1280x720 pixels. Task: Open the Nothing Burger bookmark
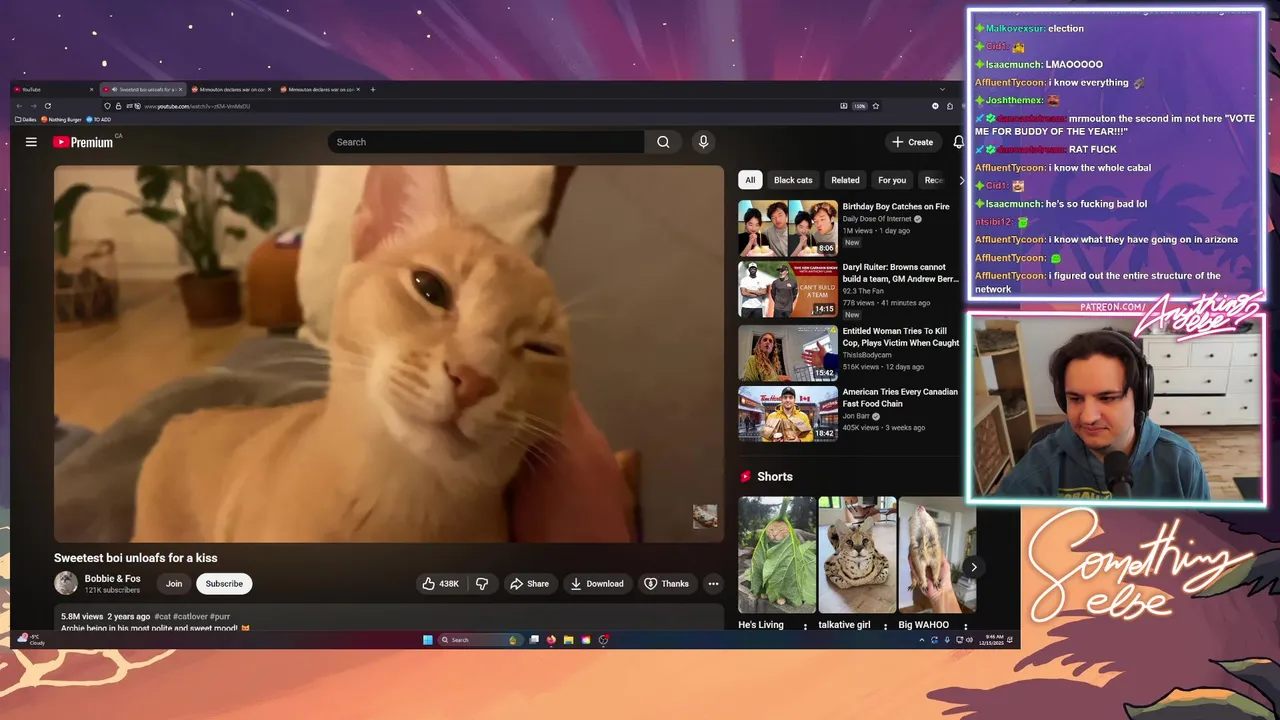tap(61, 120)
